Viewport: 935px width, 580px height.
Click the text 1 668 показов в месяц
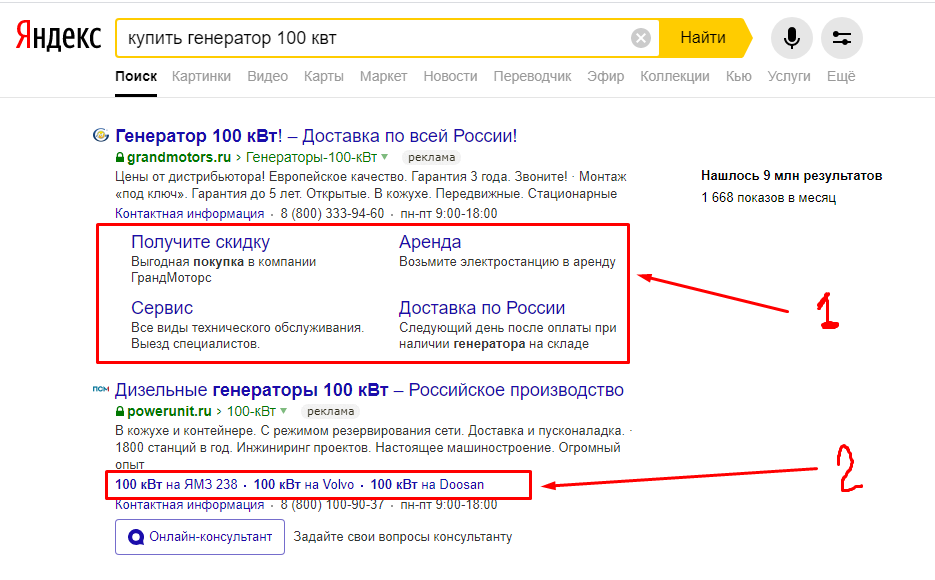pyautogui.click(x=769, y=197)
